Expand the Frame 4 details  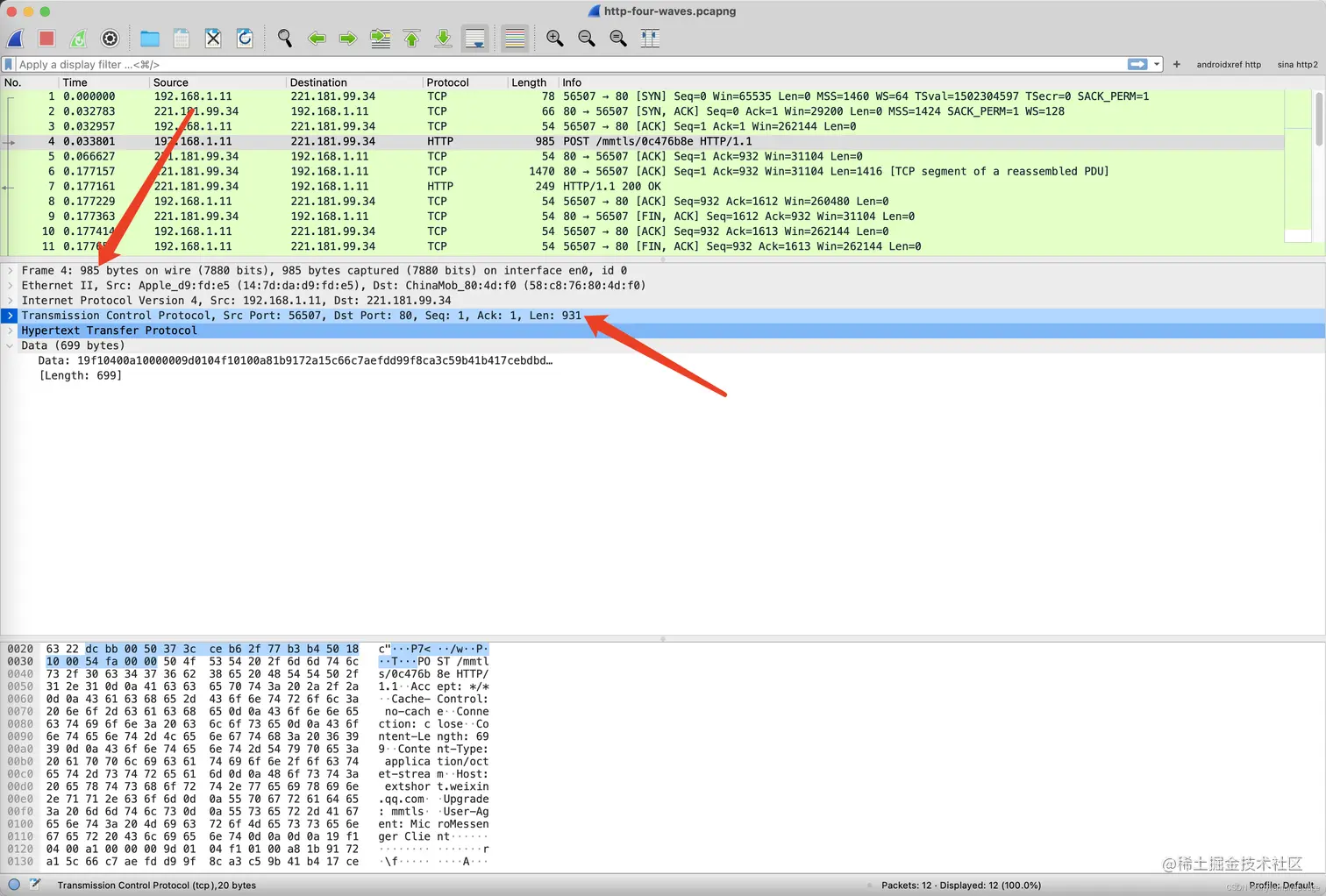pos(10,271)
